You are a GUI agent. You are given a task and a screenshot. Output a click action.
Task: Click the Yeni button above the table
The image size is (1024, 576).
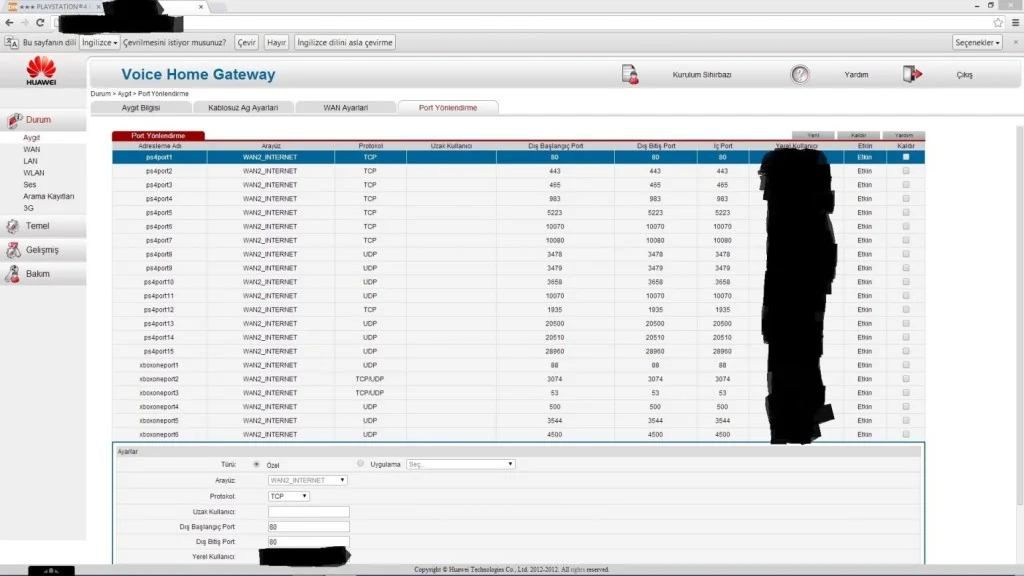pos(813,135)
